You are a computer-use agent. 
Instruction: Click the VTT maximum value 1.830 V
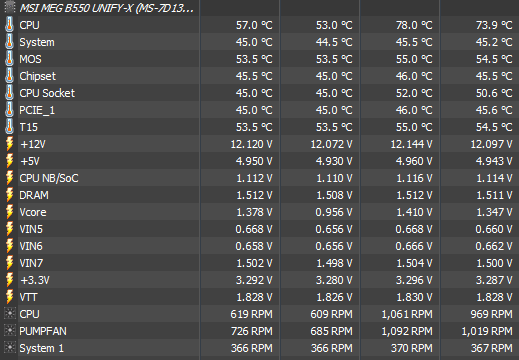(414, 297)
